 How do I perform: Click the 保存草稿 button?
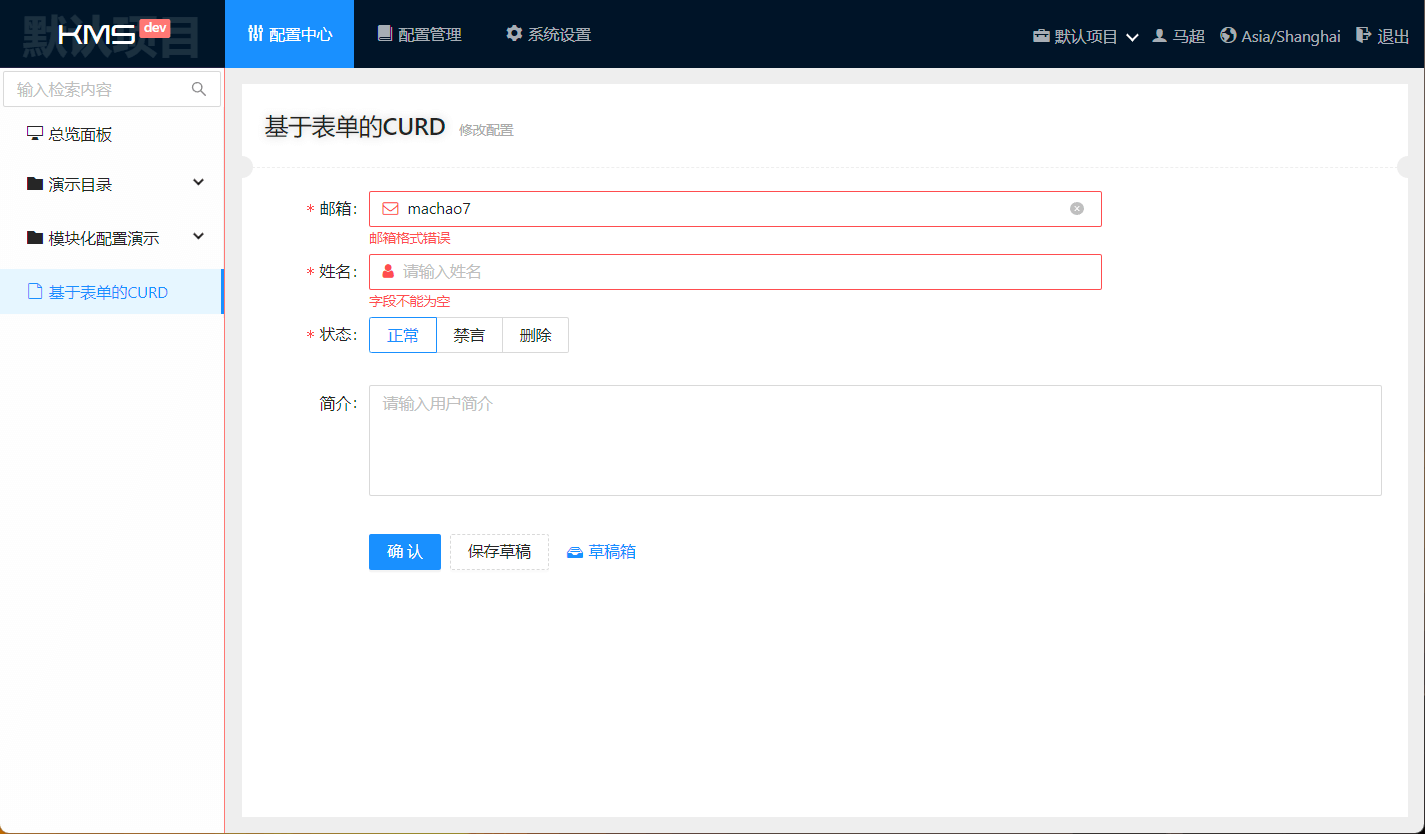point(499,552)
